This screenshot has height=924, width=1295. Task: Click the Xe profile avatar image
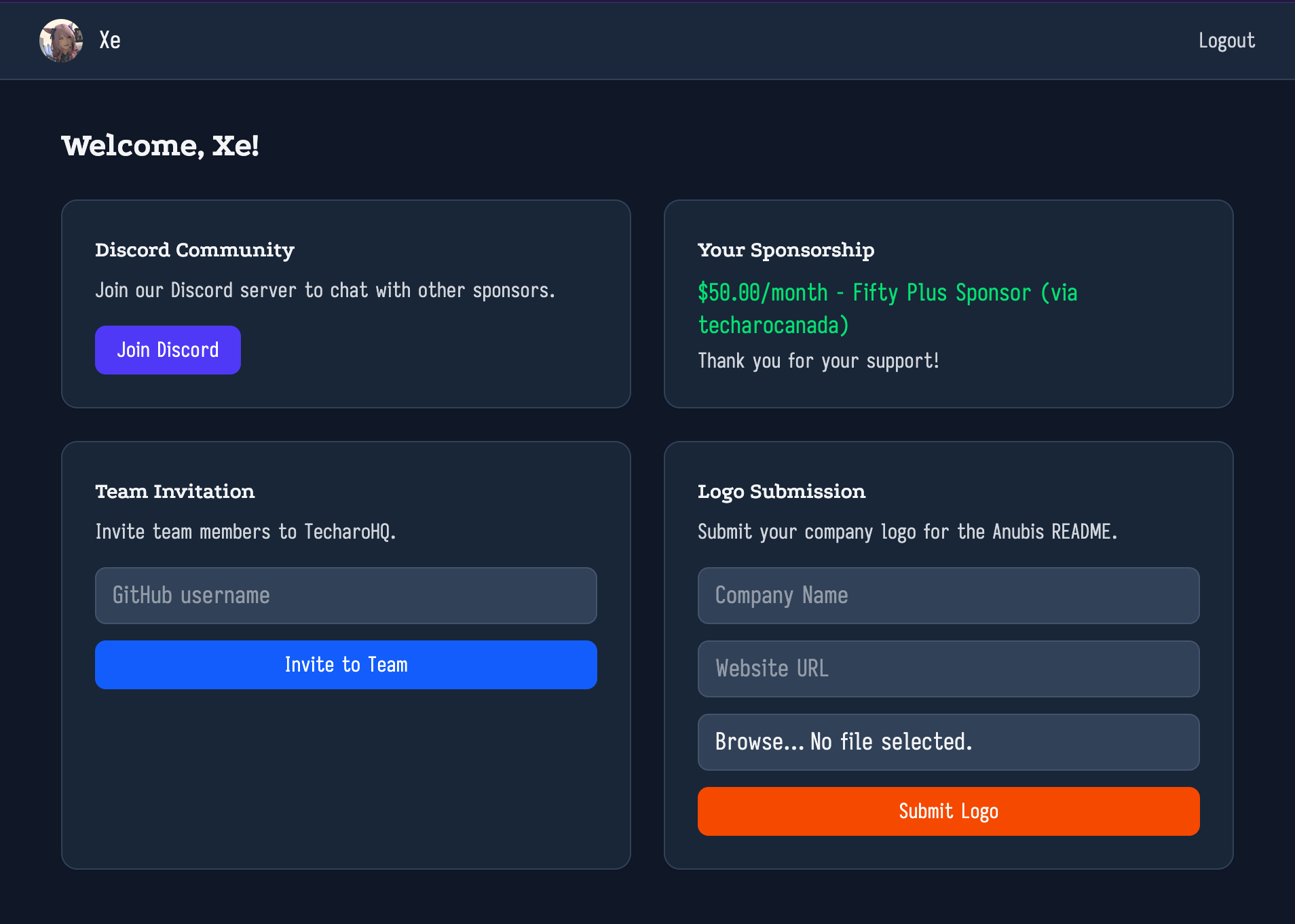point(61,41)
